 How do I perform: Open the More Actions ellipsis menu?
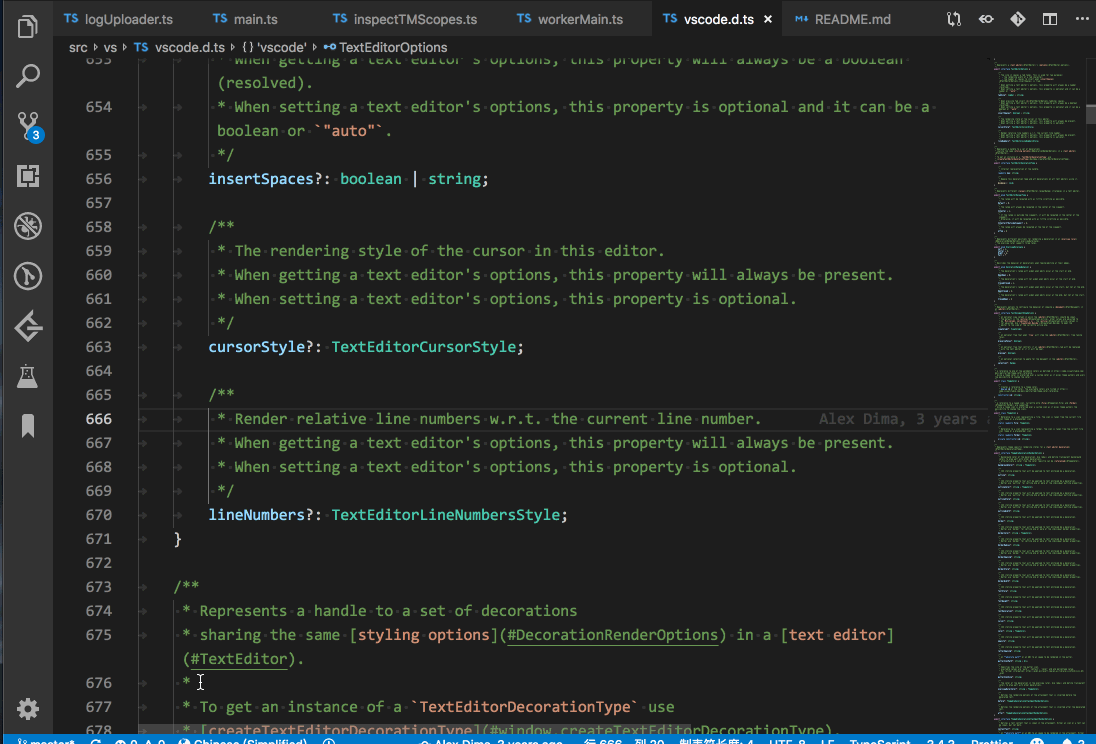click(x=1081, y=19)
